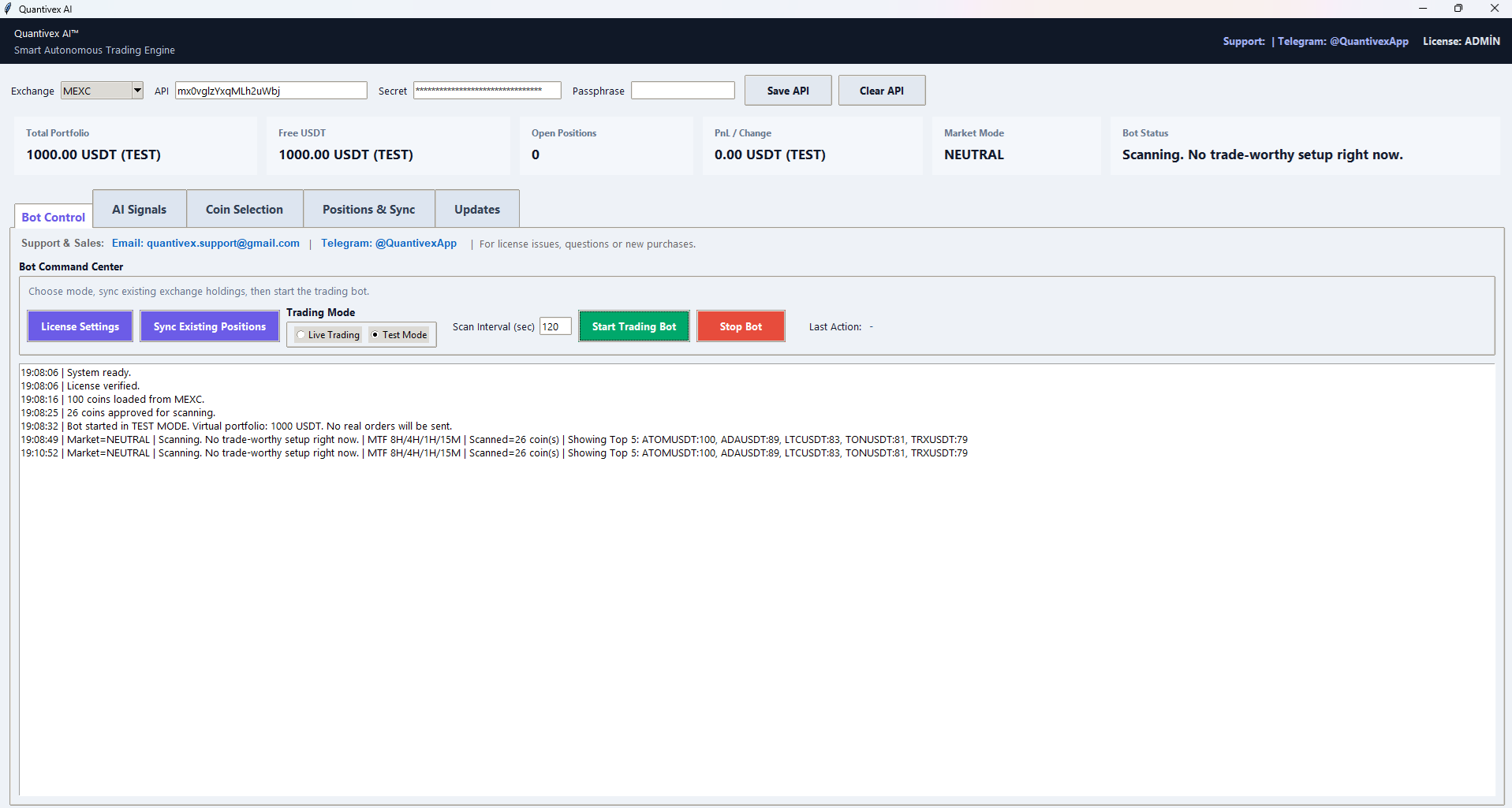Click the 19:10:52 Market=NEUTRAL log line

click(495, 453)
